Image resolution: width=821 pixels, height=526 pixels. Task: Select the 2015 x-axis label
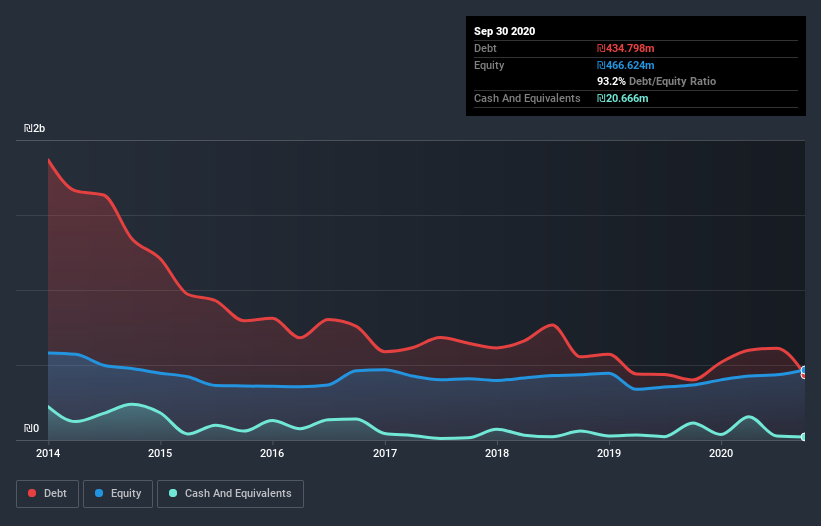click(x=160, y=453)
